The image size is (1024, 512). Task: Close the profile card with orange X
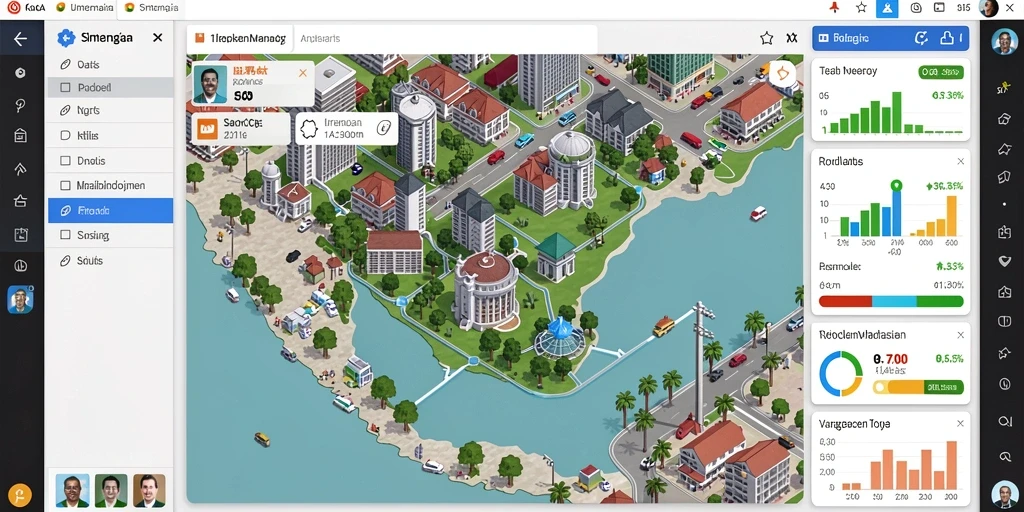click(302, 73)
